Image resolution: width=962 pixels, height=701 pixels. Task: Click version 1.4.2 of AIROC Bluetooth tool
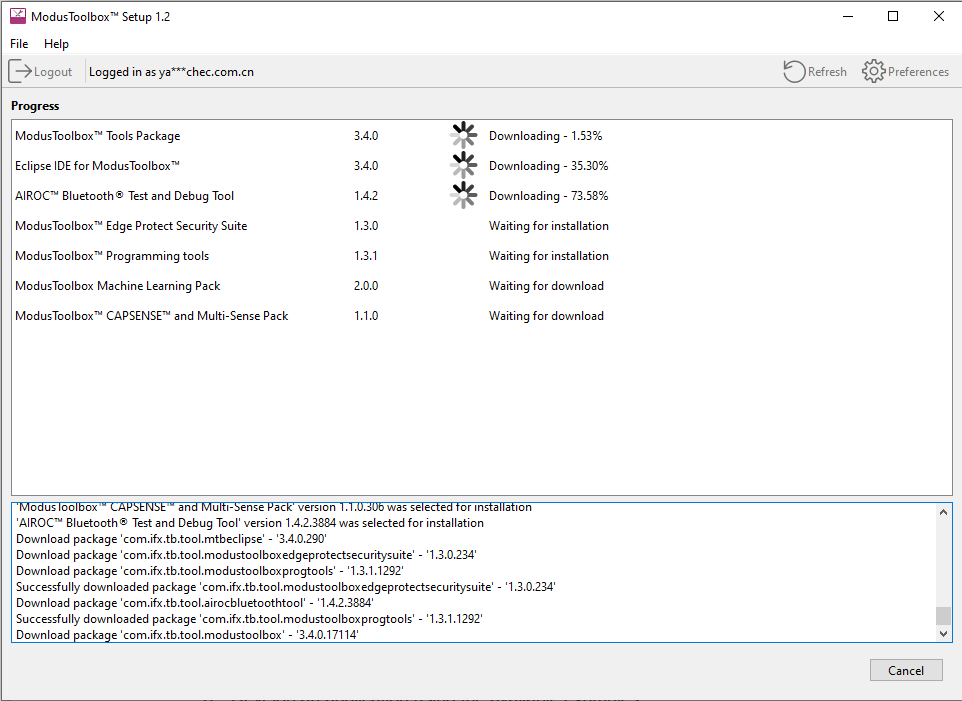pyautogui.click(x=366, y=196)
